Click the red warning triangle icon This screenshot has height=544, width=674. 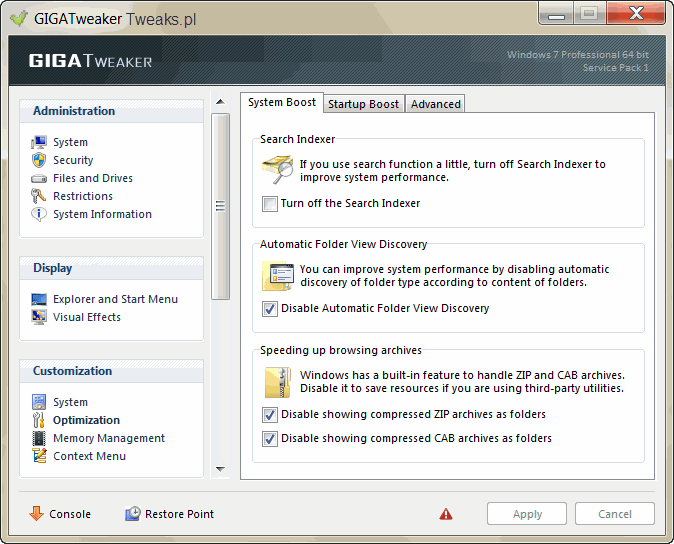(x=446, y=514)
